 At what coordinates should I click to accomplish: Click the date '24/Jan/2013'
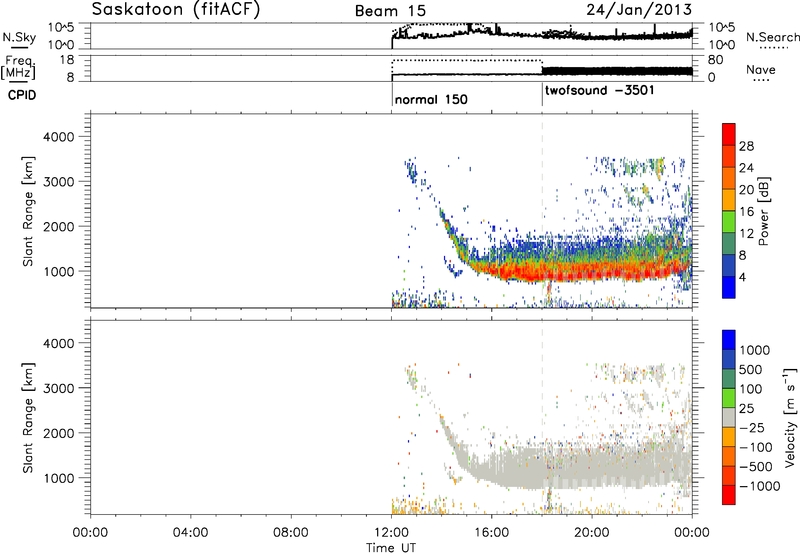click(639, 9)
